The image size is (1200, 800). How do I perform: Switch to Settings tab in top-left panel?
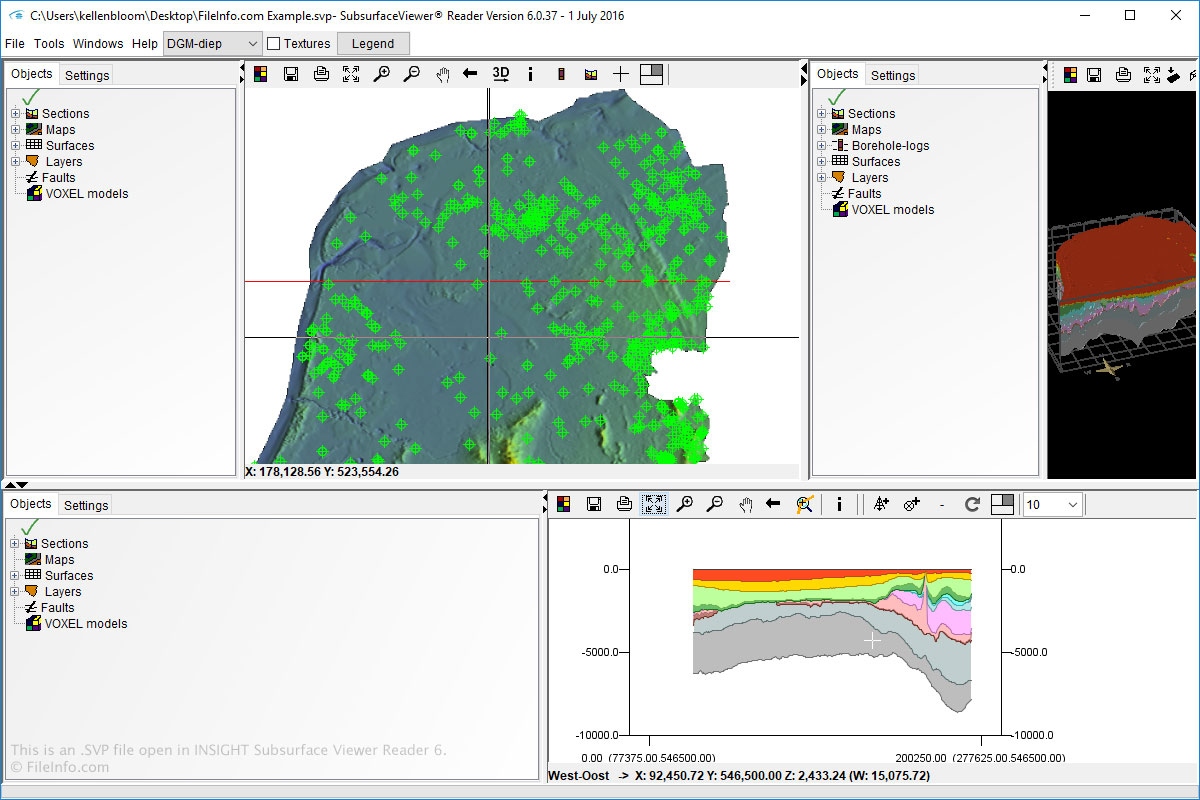point(87,75)
